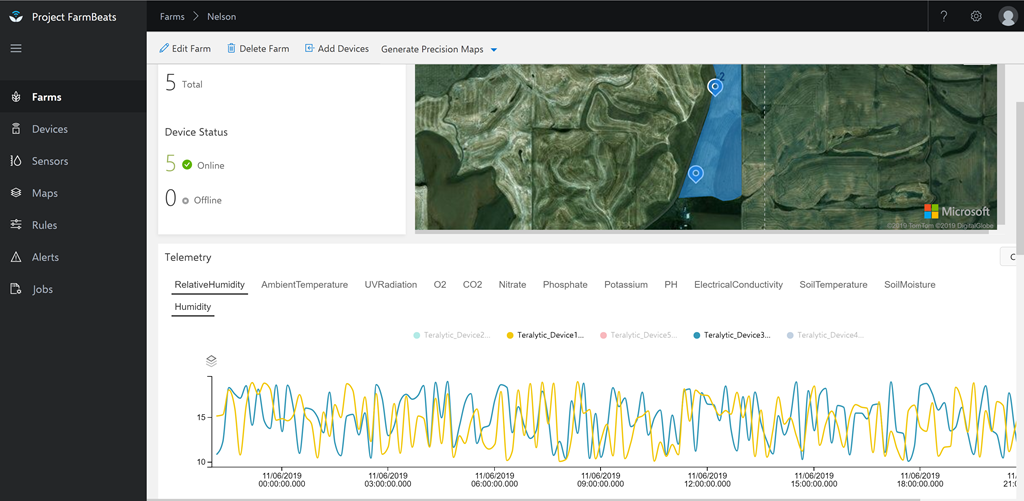Toggle Teralytic_Device3 series in chart legend
1024x501 pixels.
click(x=731, y=335)
